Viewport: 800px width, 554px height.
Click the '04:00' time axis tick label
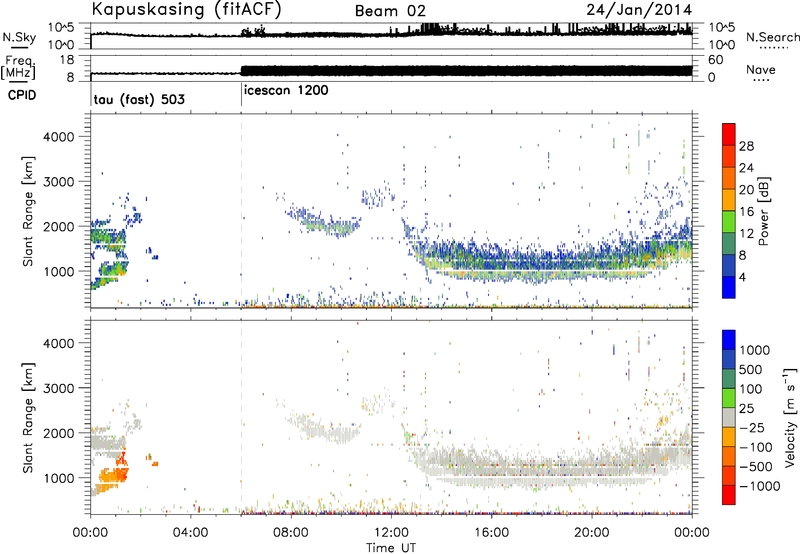pos(190,533)
